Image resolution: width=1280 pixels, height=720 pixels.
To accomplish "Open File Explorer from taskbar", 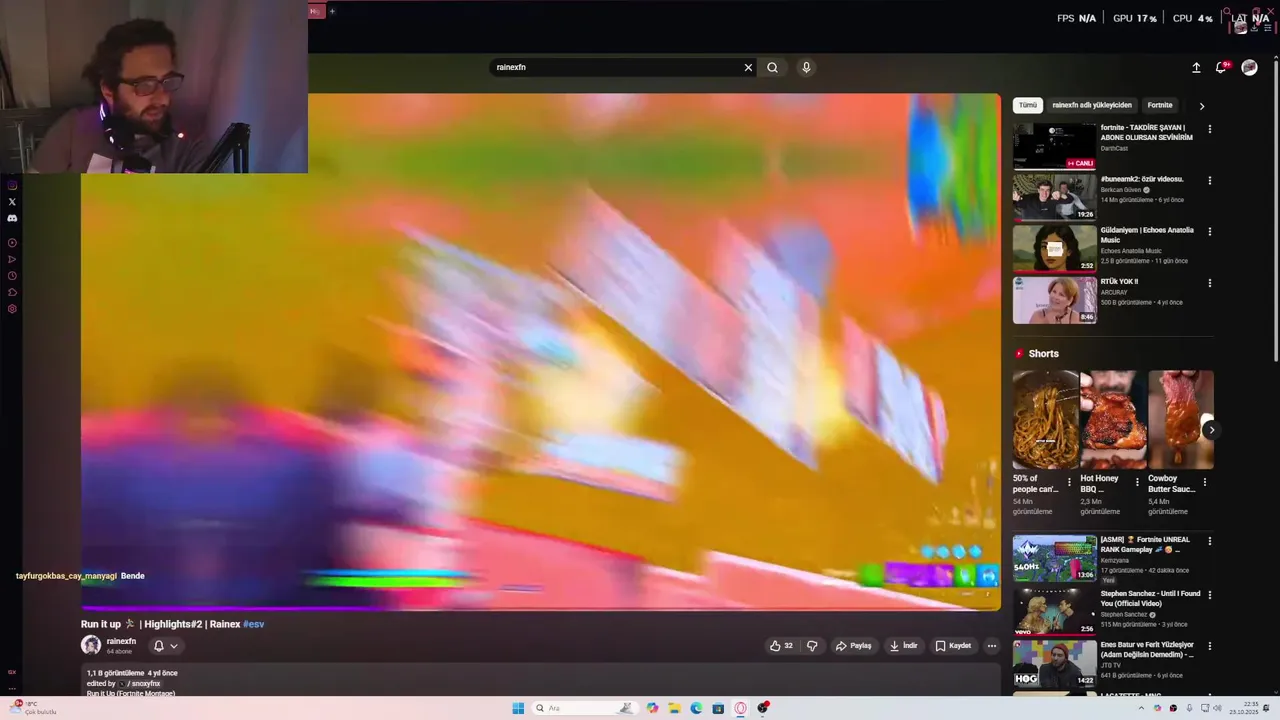I will (674, 708).
